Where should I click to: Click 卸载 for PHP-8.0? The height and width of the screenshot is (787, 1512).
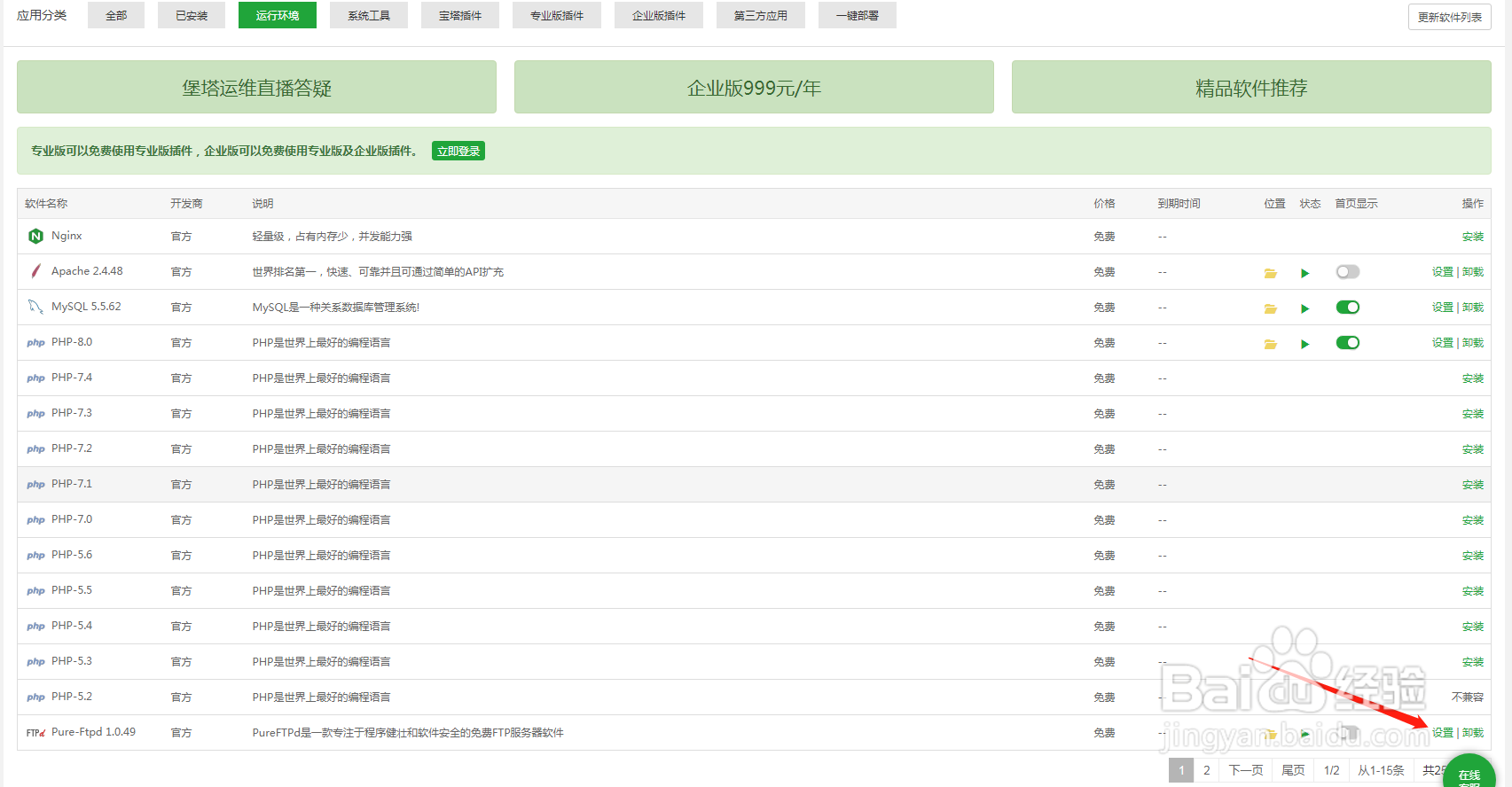[1473, 343]
